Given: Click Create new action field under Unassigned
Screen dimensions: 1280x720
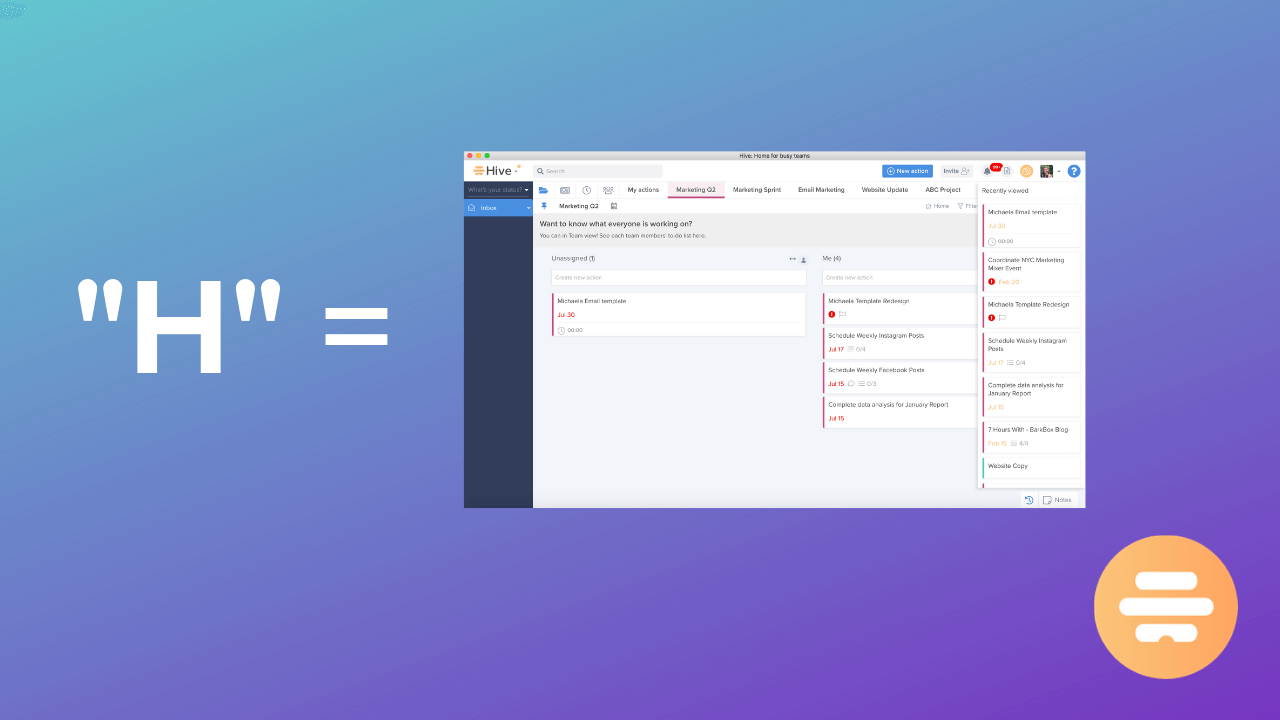Looking at the screenshot, I should [678, 277].
